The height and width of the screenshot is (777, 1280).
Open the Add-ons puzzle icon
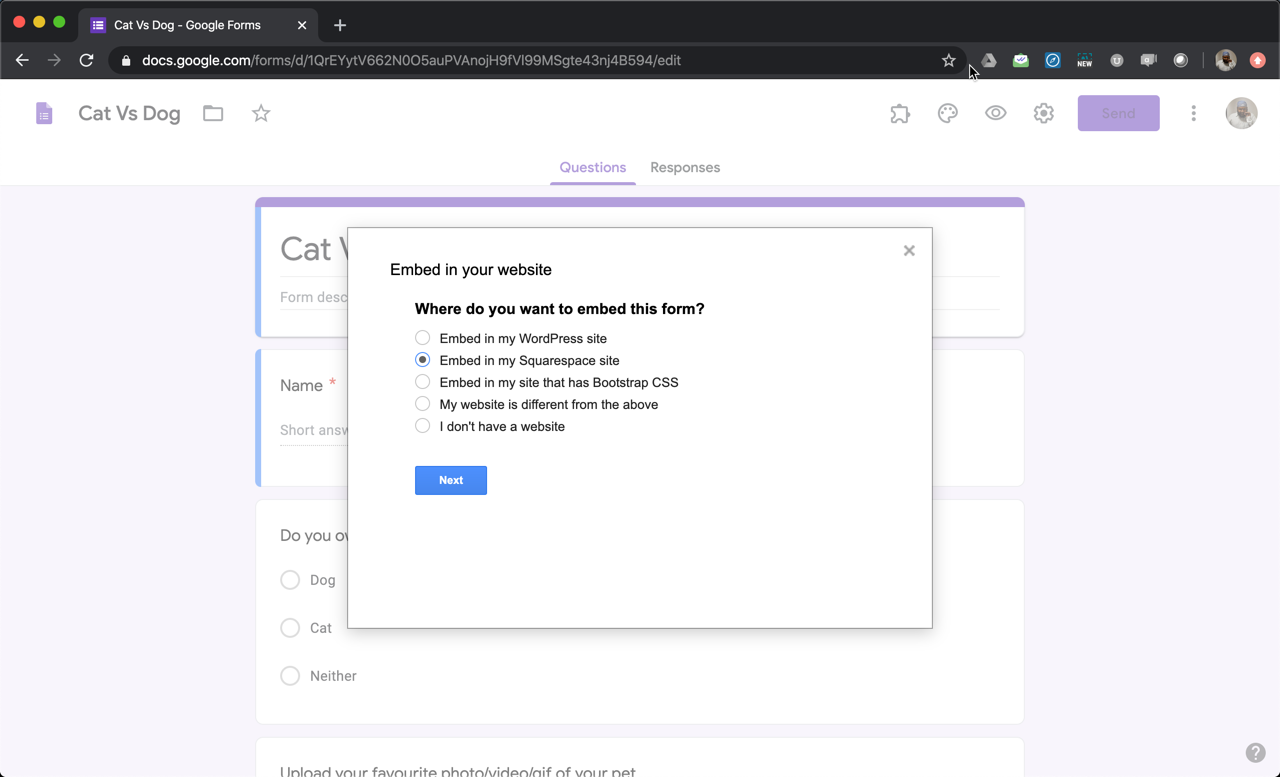[899, 113]
